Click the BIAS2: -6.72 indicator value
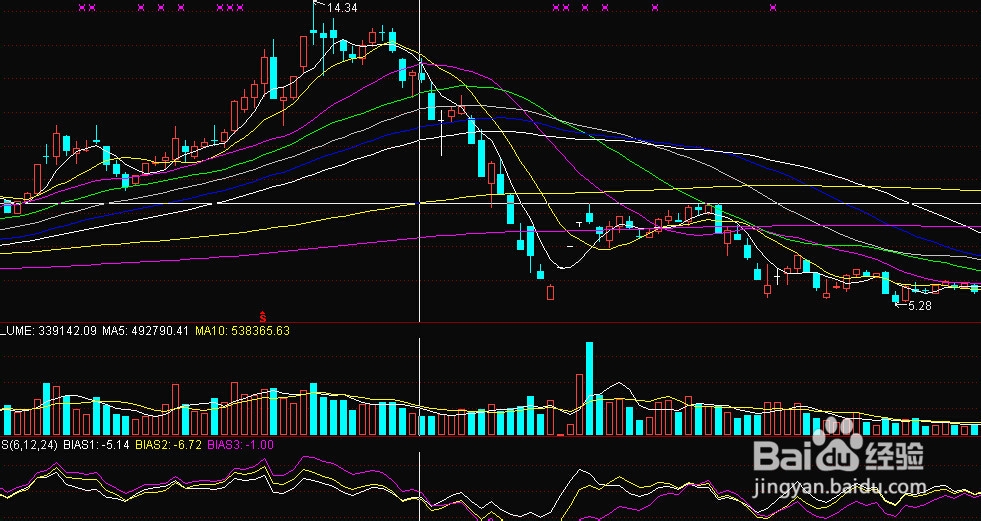This screenshot has width=981, height=521. 168,445
